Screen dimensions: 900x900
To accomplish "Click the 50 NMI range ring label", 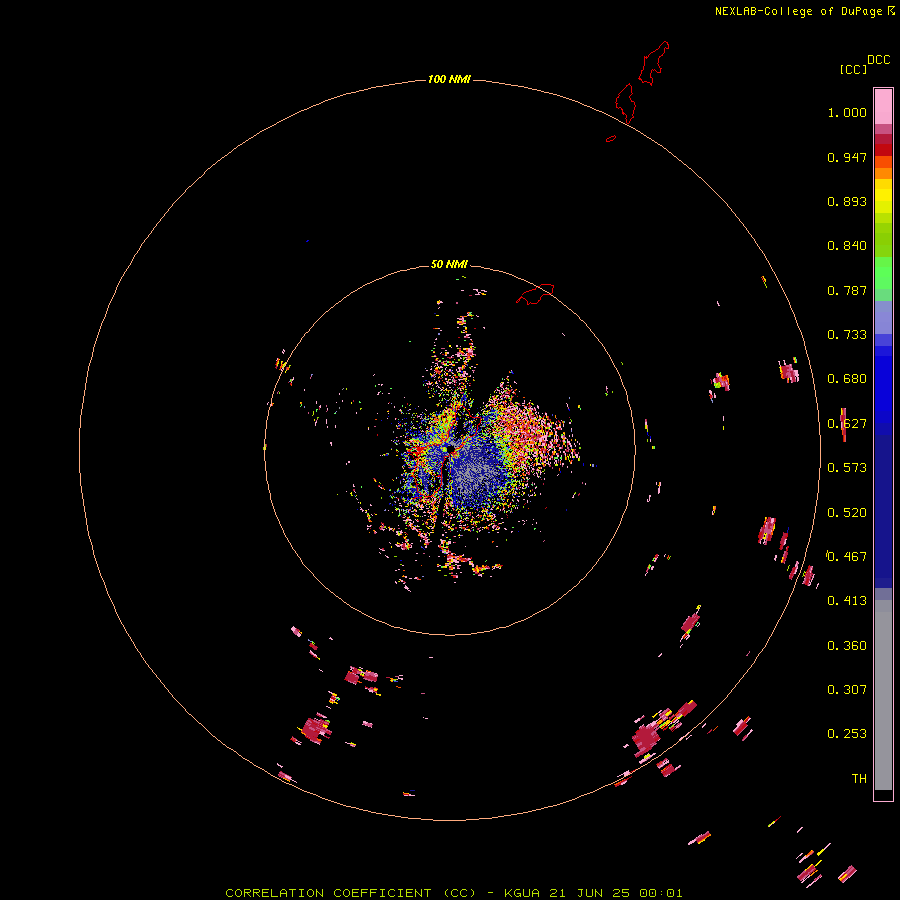I will [x=449, y=264].
